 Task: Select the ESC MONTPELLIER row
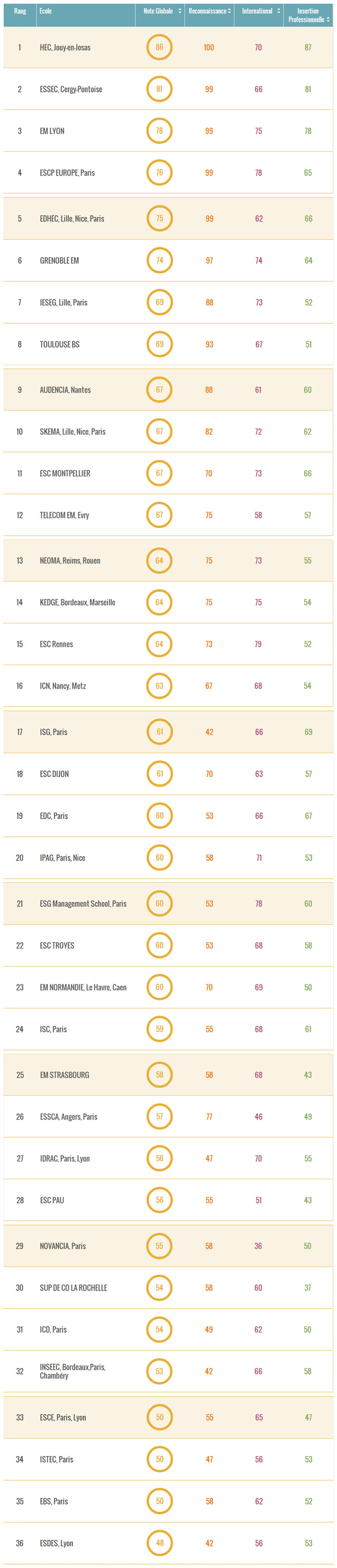(x=168, y=473)
